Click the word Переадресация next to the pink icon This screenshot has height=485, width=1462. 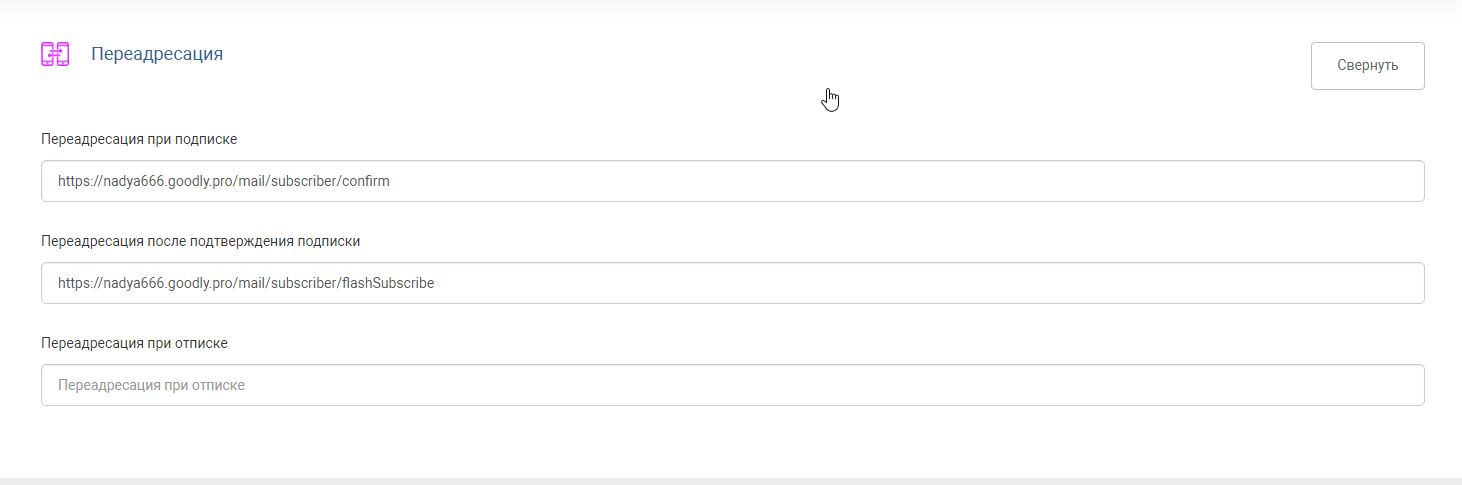(x=157, y=54)
